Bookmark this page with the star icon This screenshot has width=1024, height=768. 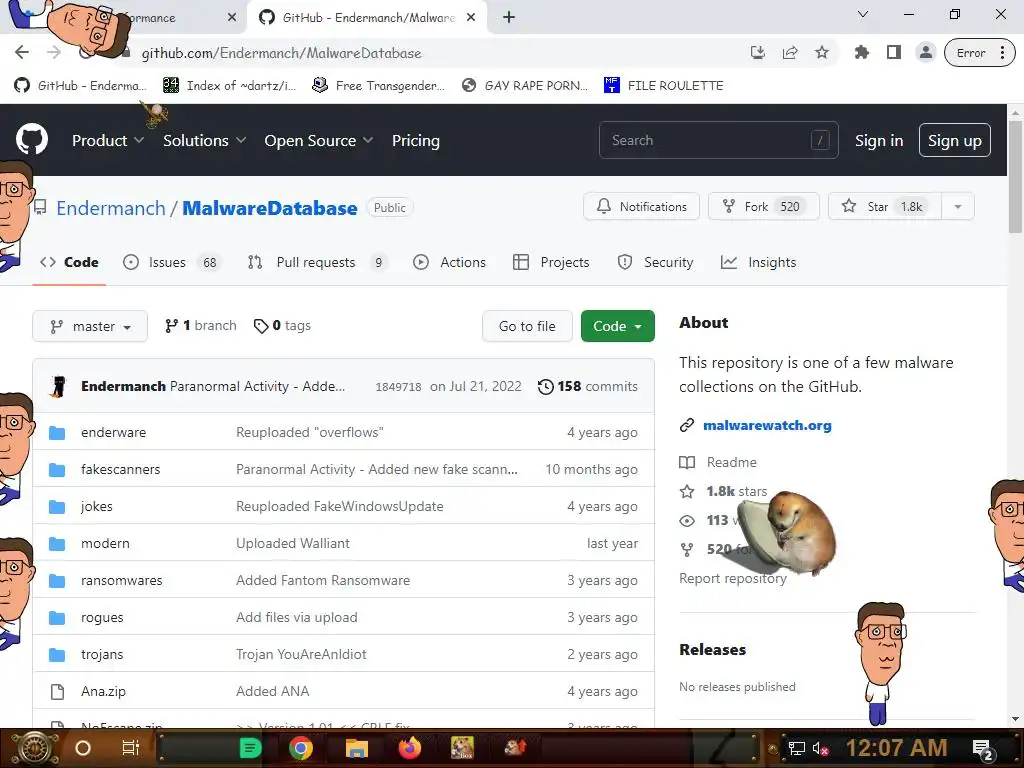click(822, 53)
